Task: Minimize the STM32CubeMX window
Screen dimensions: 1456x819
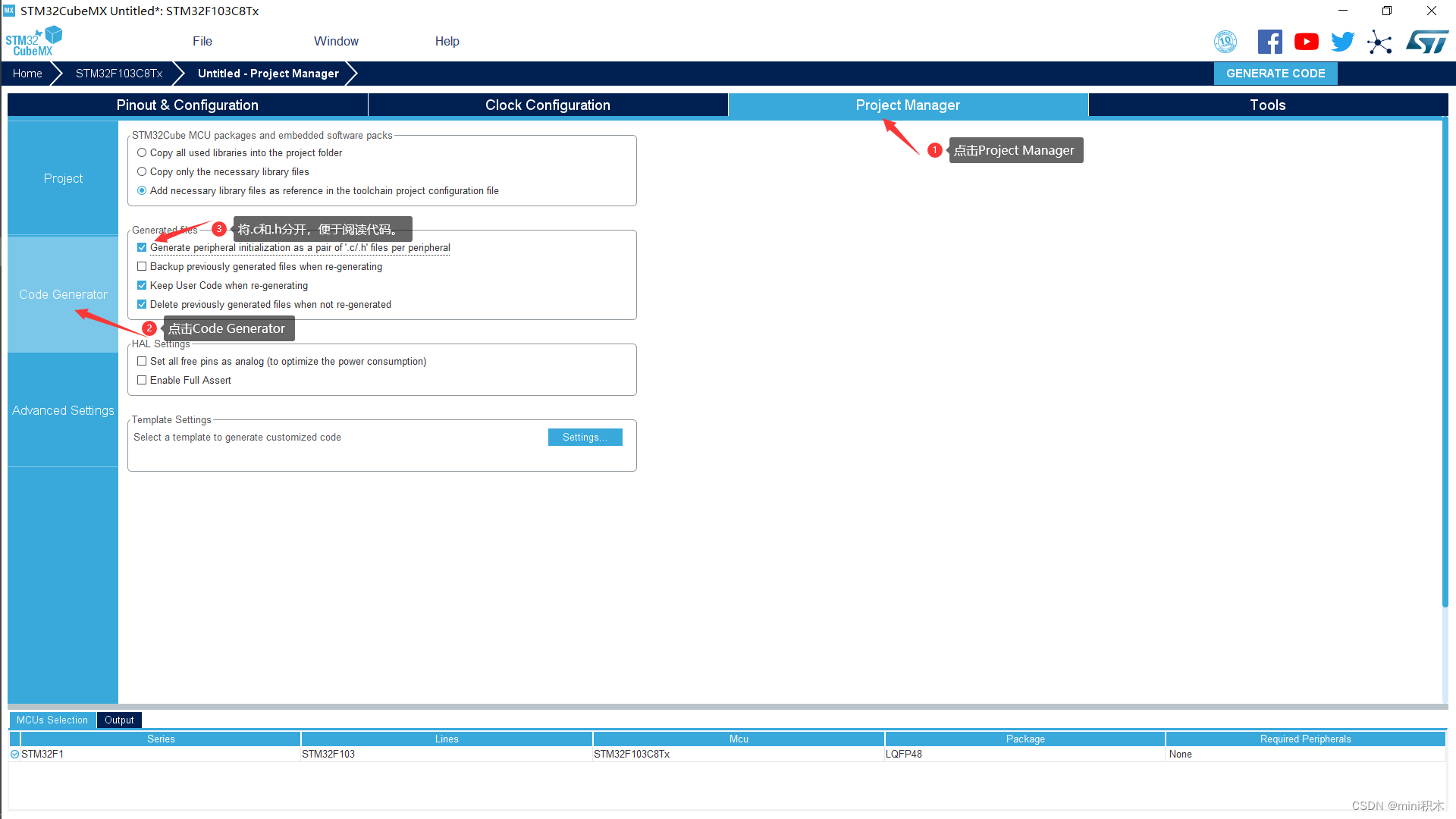Action: coord(1343,11)
